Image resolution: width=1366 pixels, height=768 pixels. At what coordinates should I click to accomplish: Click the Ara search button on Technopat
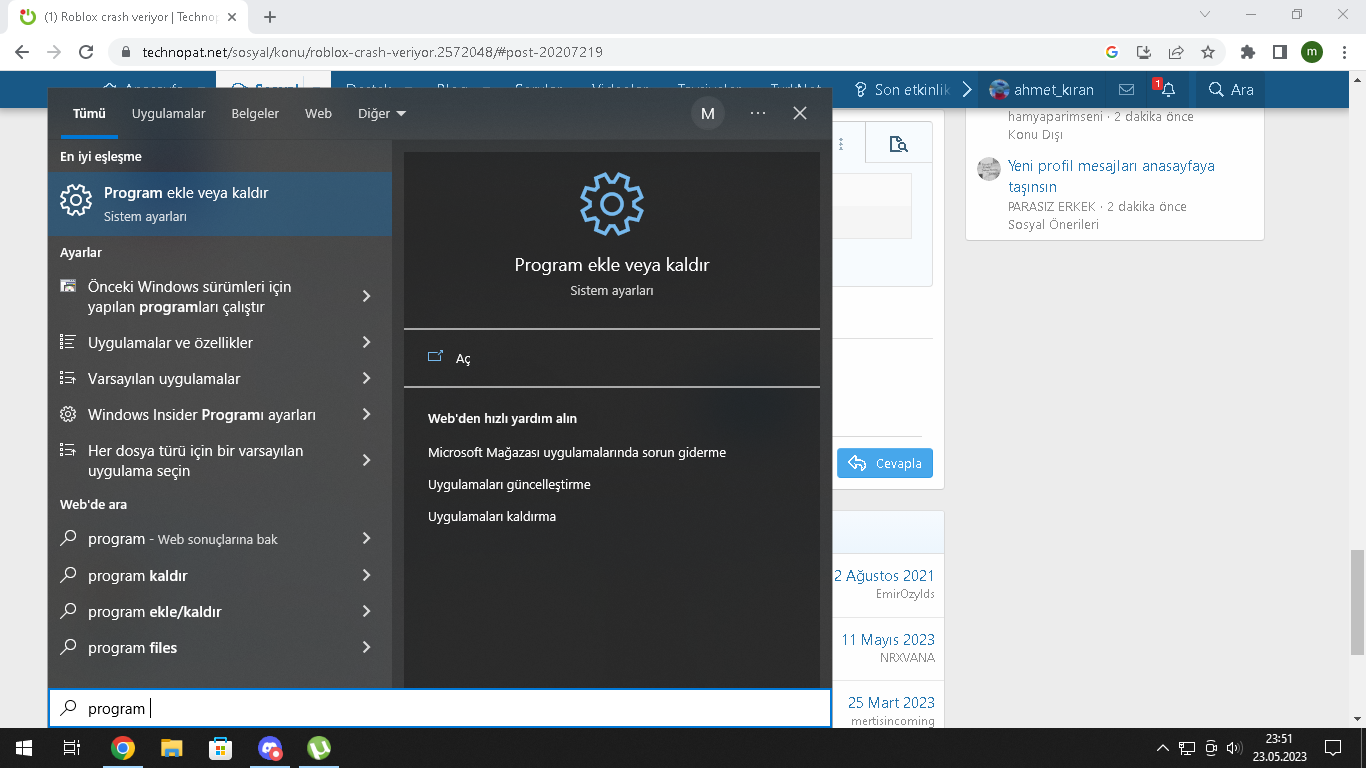click(x=1231, y=90)
